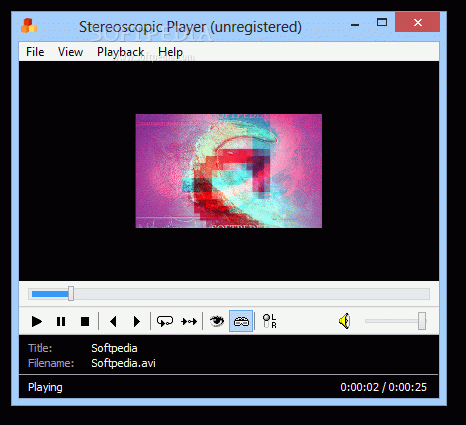The height and width of the screenshot is (425, 466).
Task: Toggle the 3D glasses stereo mode
Action: tap(241, 321)
